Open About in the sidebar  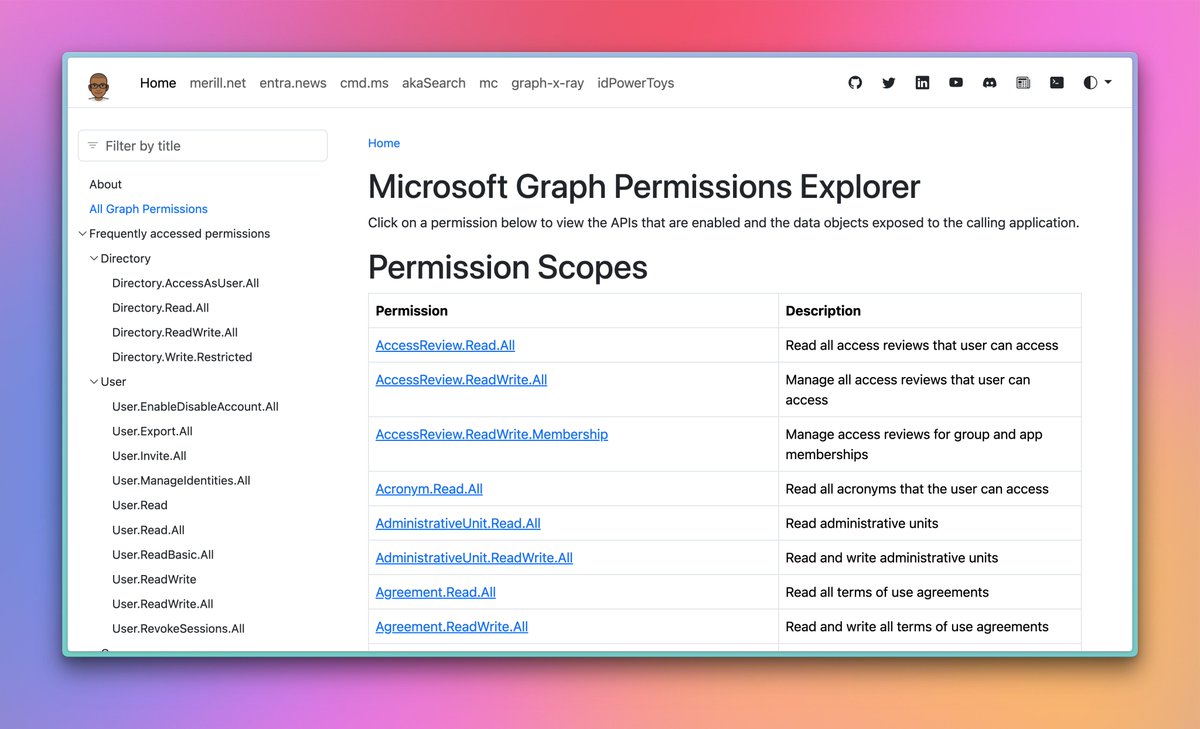tap(105, 184)
